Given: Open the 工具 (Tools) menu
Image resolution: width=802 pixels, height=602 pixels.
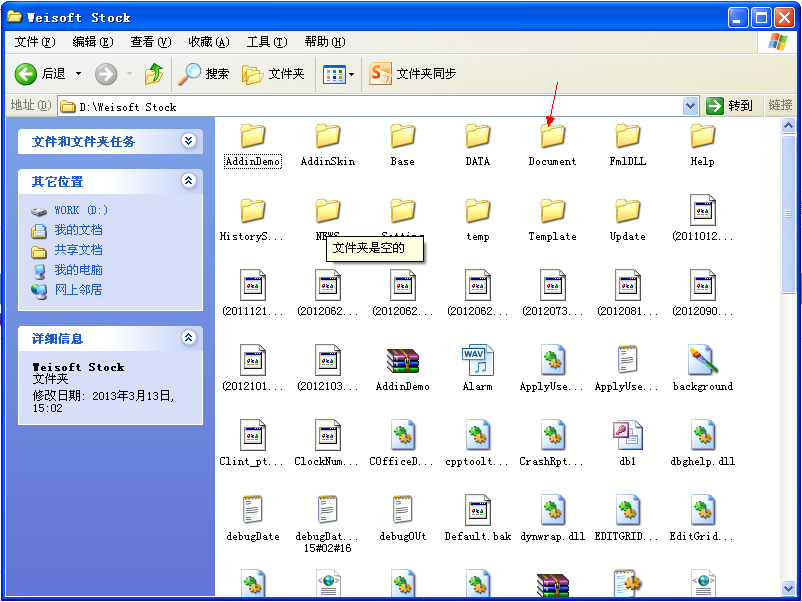Looking at the screenshot, I should pyautogui.click(x=266, y=42).
